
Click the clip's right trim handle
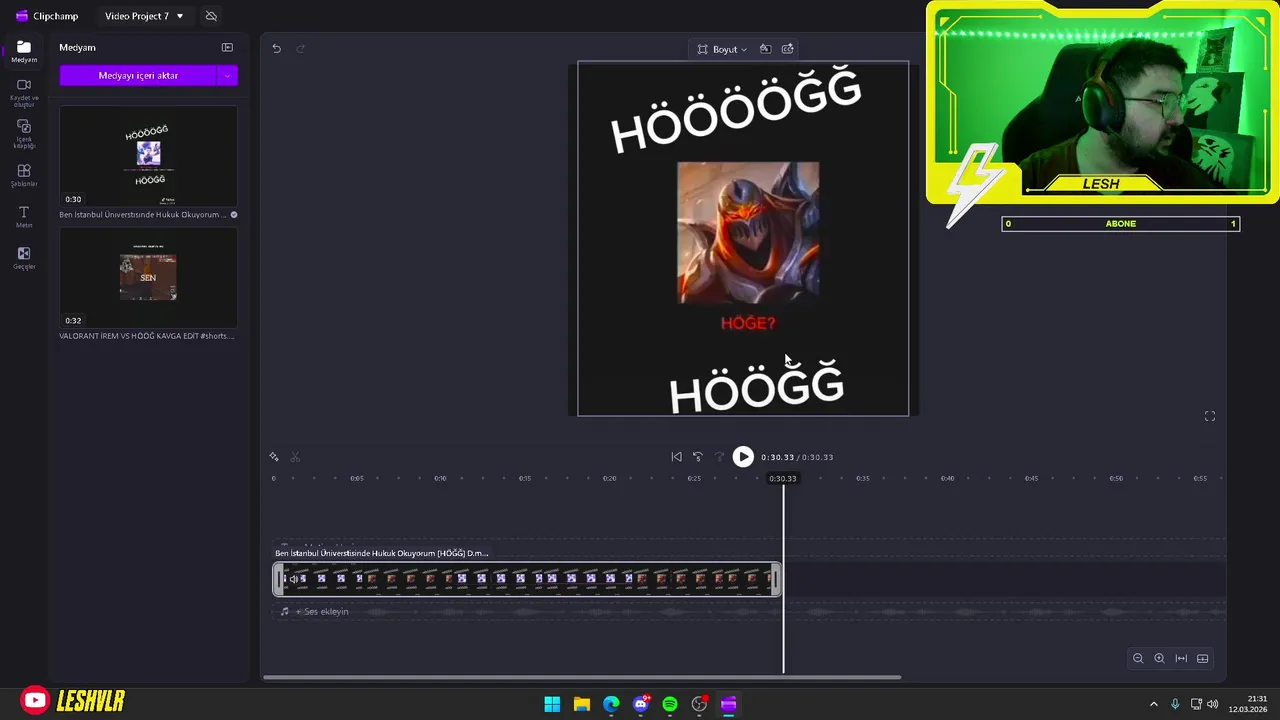pos(776,579)
